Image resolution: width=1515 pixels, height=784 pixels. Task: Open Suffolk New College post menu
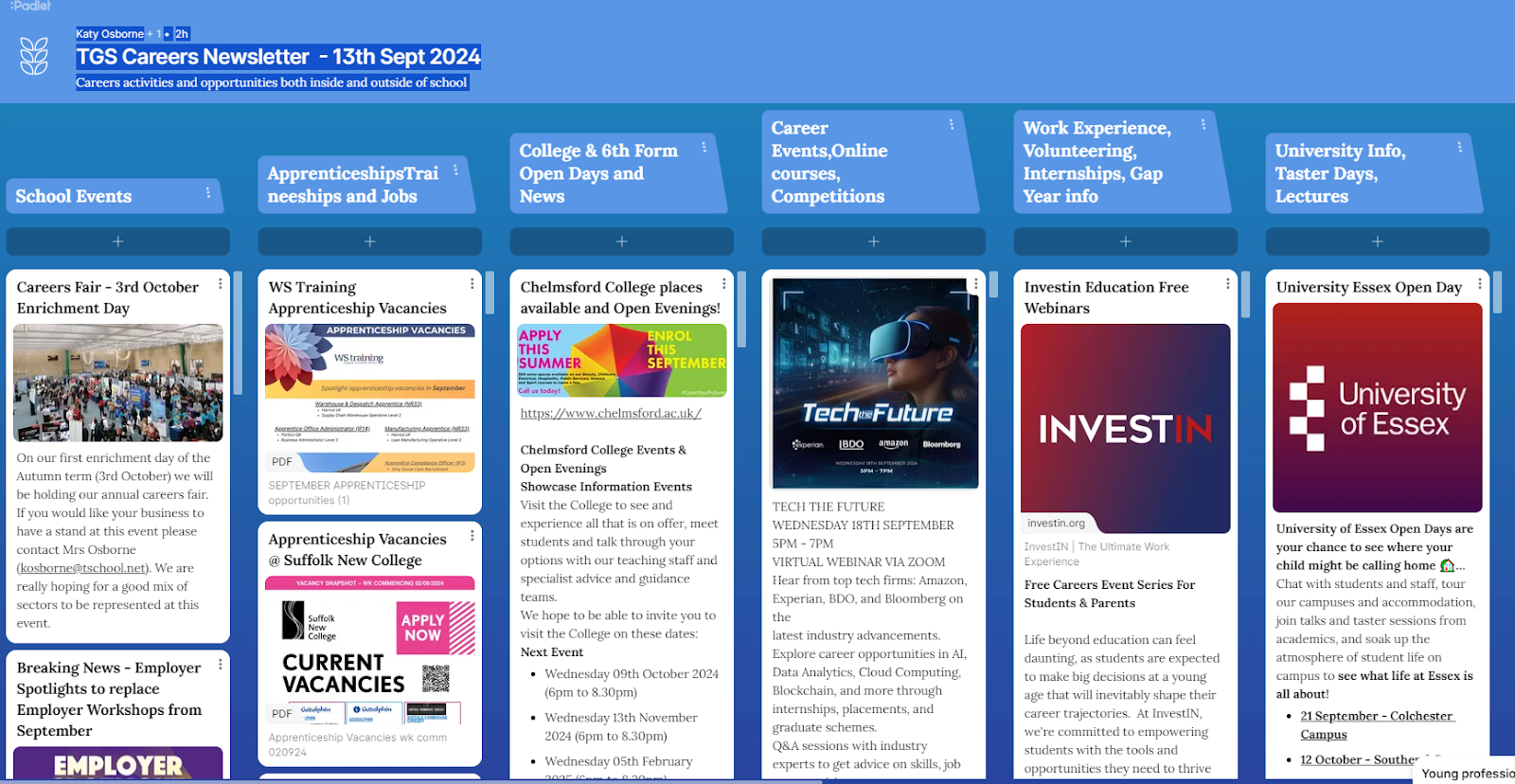point(472,535)
